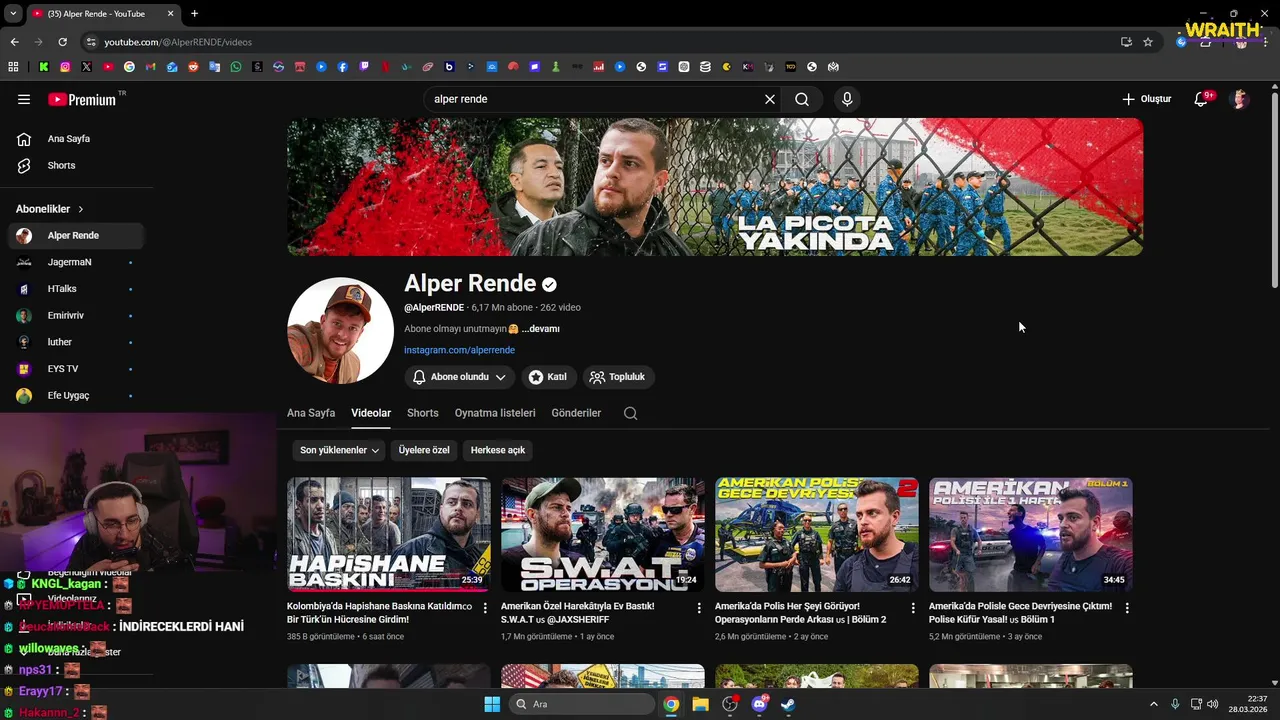Open instagram.com/alperrende link
Viewport: 1280px width, 720px height.
pos(459,350)
